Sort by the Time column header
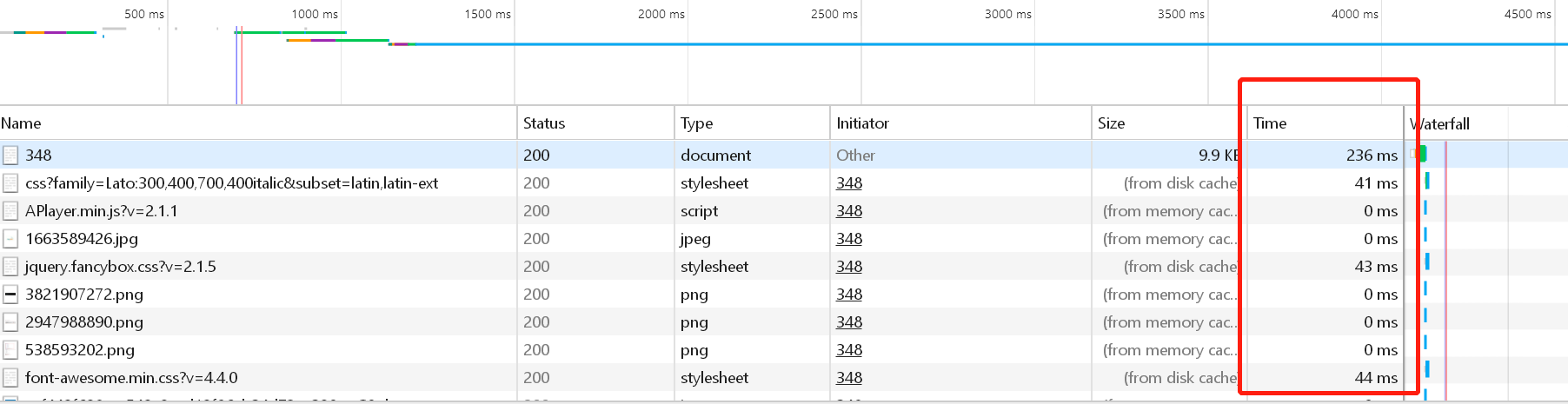The height and width of the screenshot is (404, 1568). click(x=1325, y=123)
